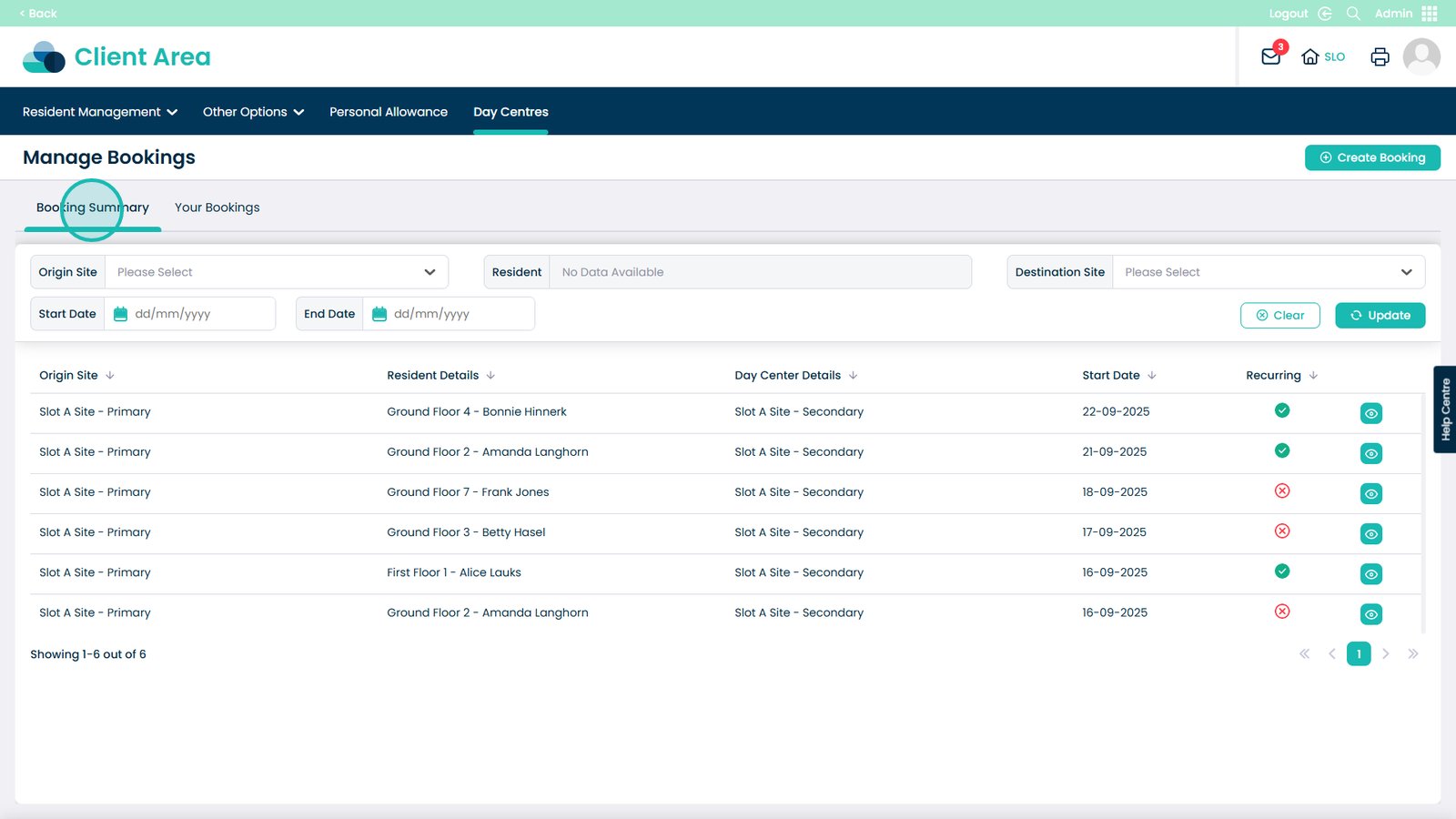
Task: Click the printer icon in header
Action: click(1380, 56)
